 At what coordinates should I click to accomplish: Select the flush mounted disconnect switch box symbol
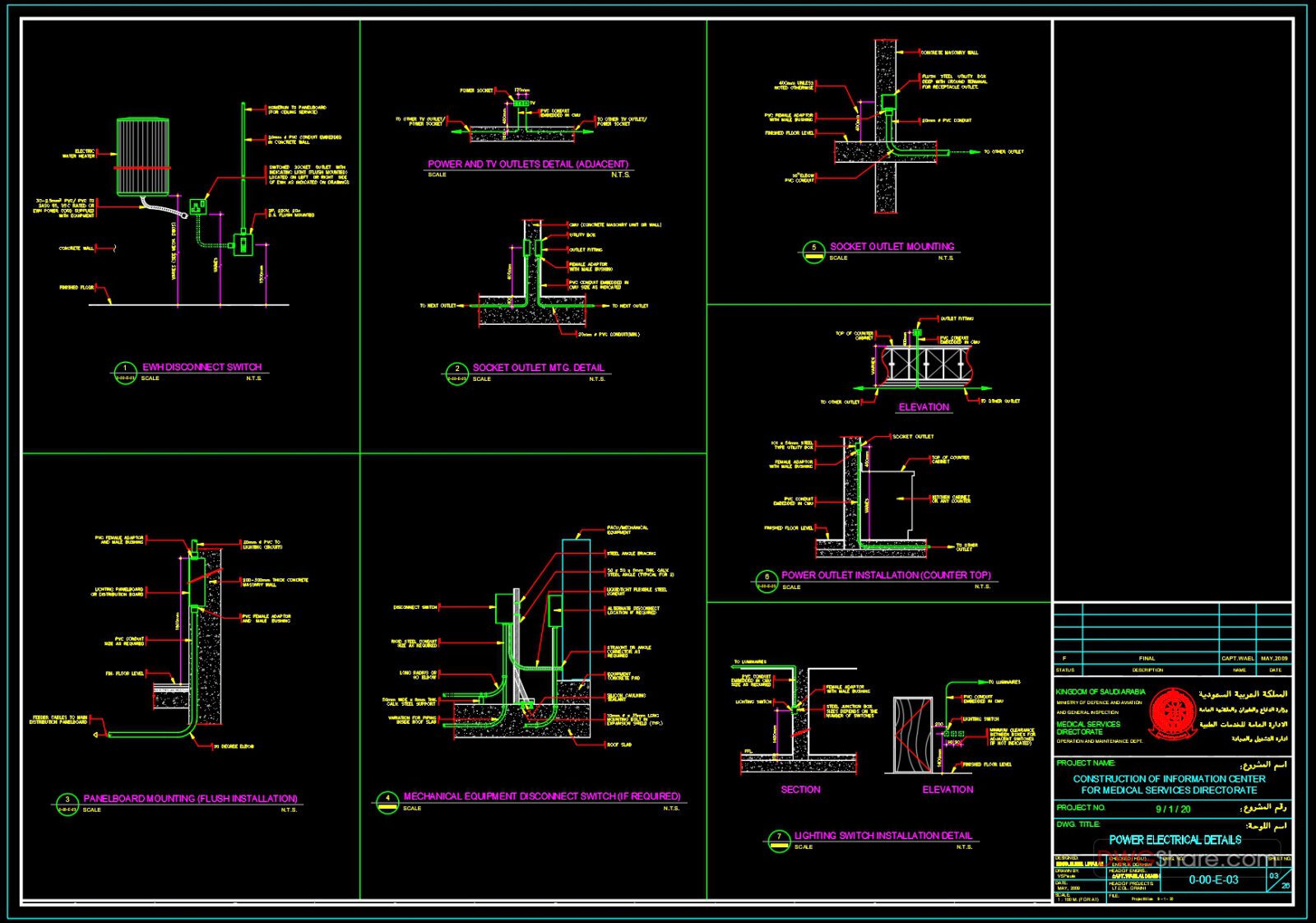(243, 244)
